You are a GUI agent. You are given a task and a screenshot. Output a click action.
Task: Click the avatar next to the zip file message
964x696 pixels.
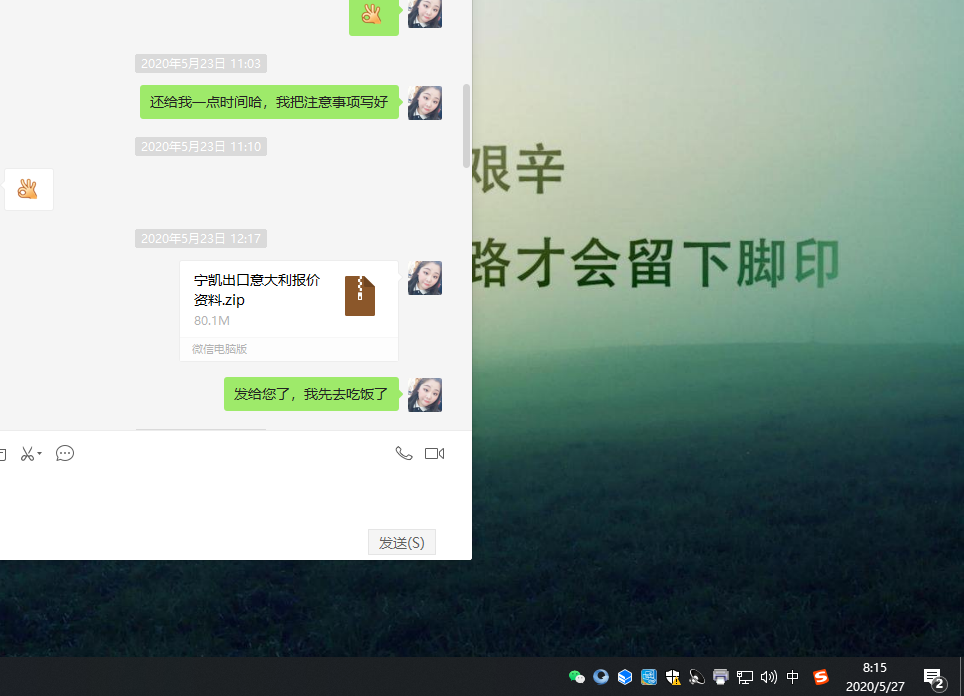(425, 278)
